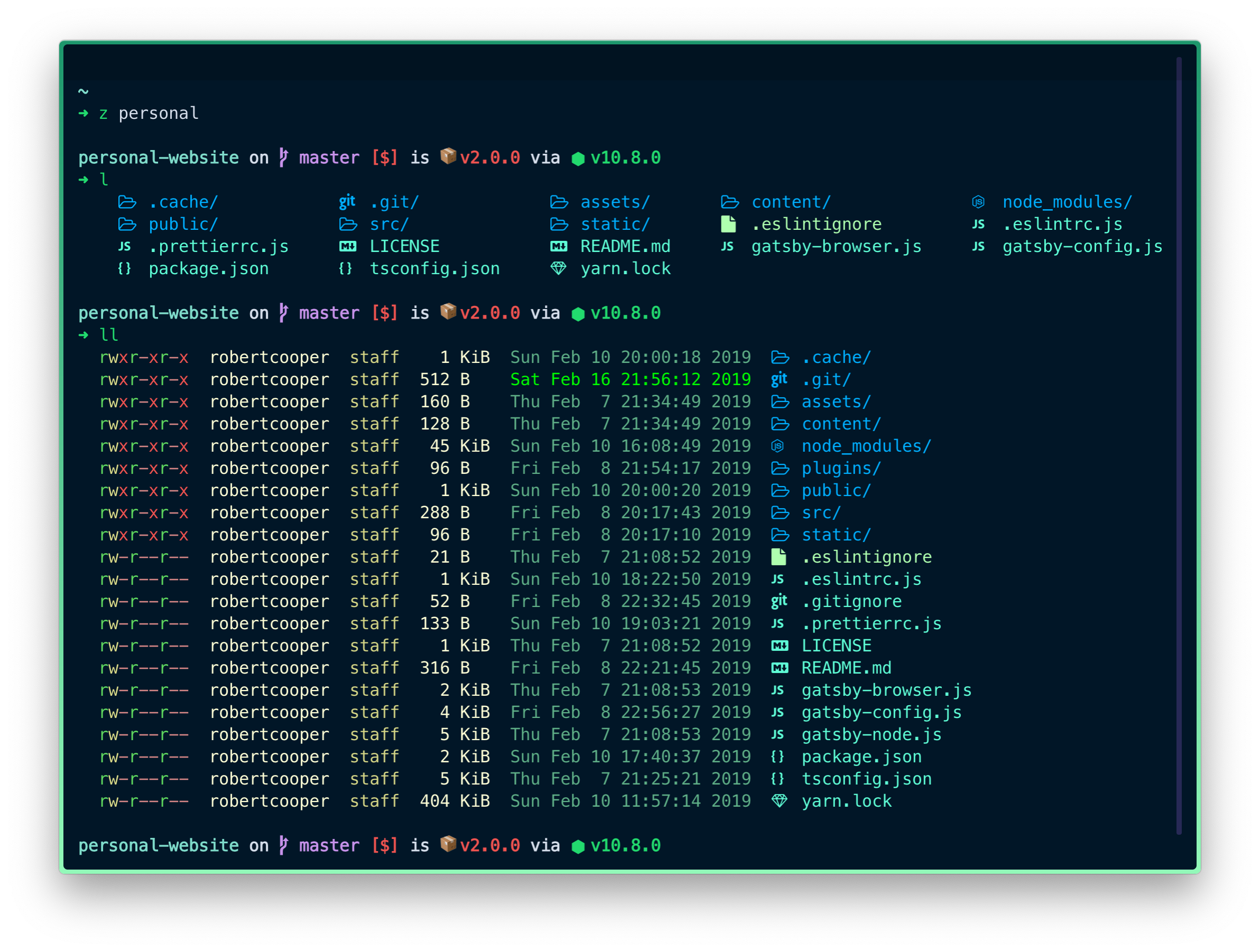Click the JS icon next to gatsby-config.js

point(978,246)
